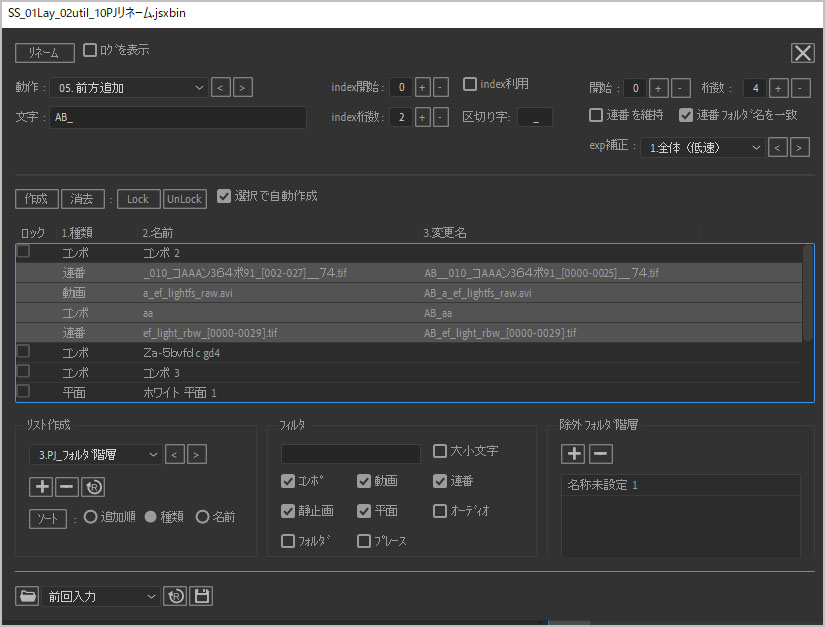
Task: Go to previous リスト作成 mode
Action: tap(175, 454)
